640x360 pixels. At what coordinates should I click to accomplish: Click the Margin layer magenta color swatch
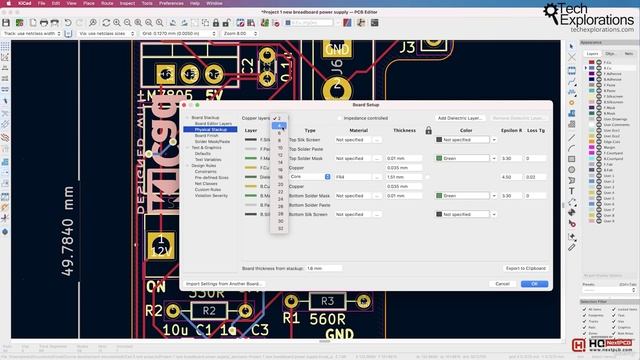tap(591, 147)
